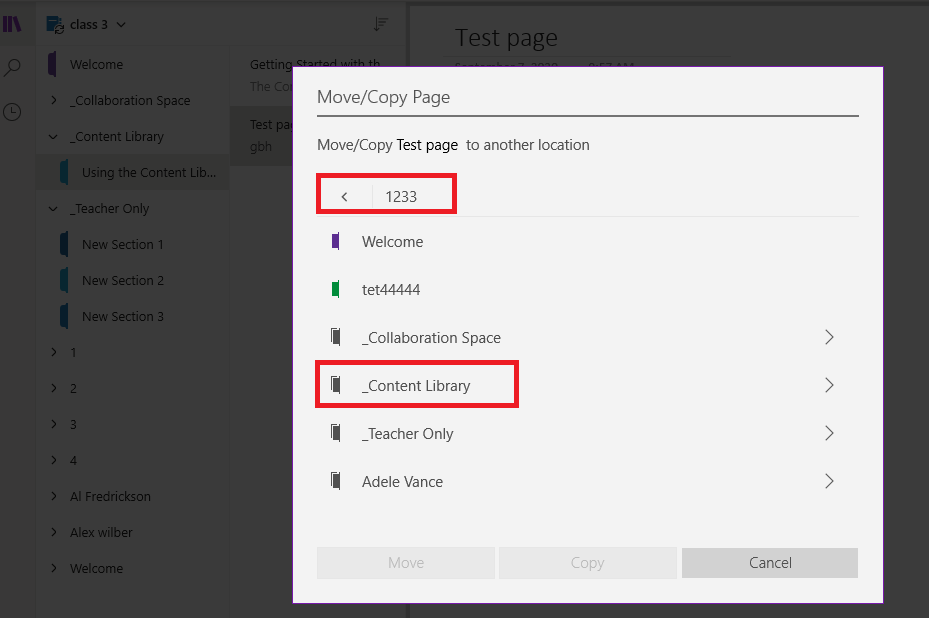Open the search magnifier icon
This screenshot has height=618, width=929.
(12, 68)
